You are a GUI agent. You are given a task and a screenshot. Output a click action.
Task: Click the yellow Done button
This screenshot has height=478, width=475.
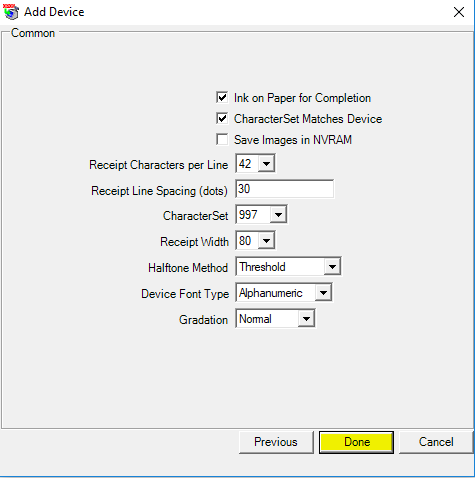click(x=356, y=442)
